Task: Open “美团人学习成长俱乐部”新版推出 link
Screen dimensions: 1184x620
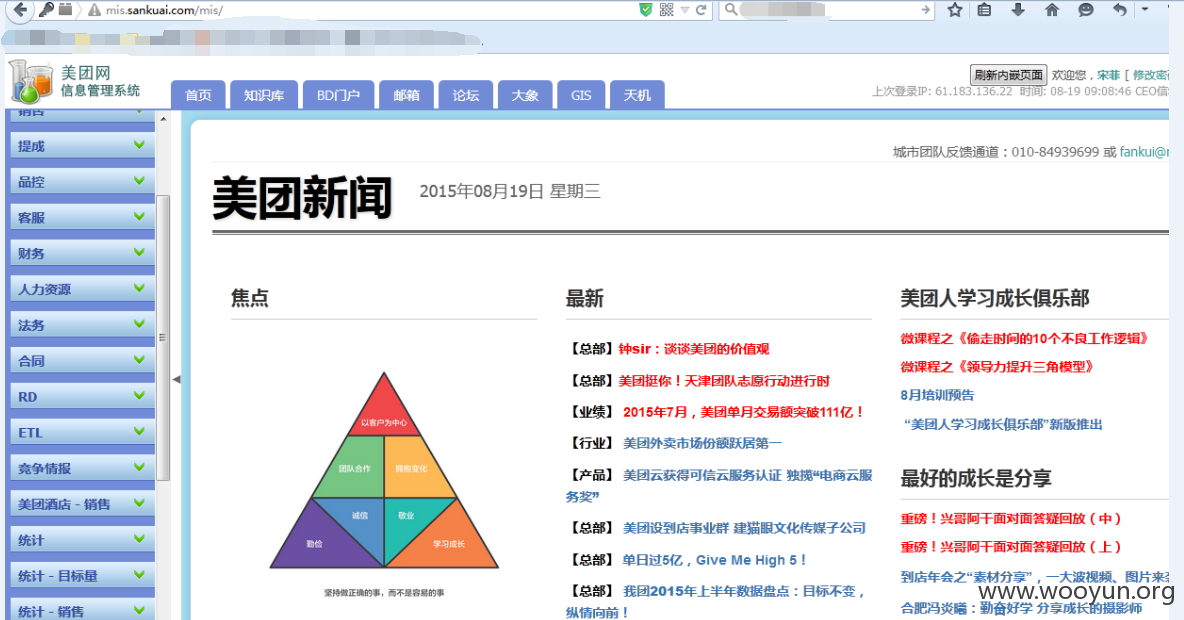Action: click(x=1004, y=424)
